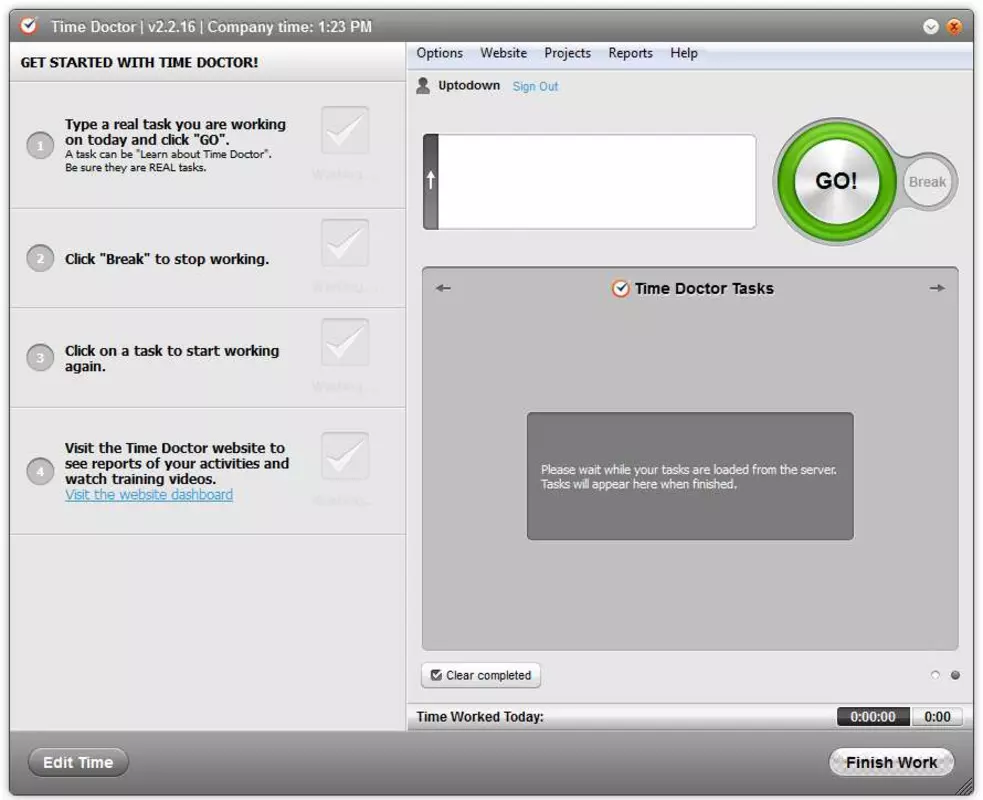Go to previous task list with left arrow
This screenshot has height=800, width=983.
click(443, 288)
